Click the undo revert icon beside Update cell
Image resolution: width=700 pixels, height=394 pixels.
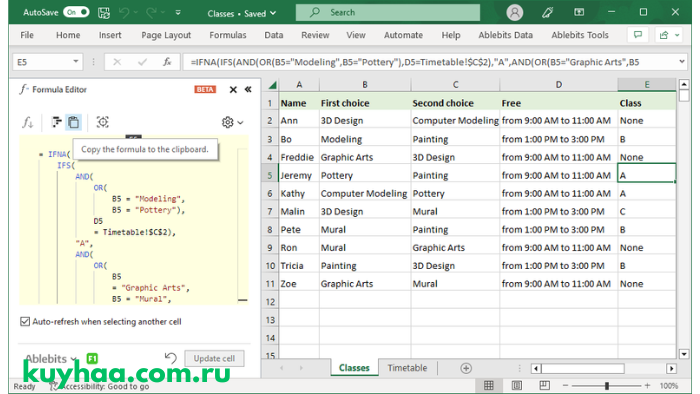coord(171,358)
